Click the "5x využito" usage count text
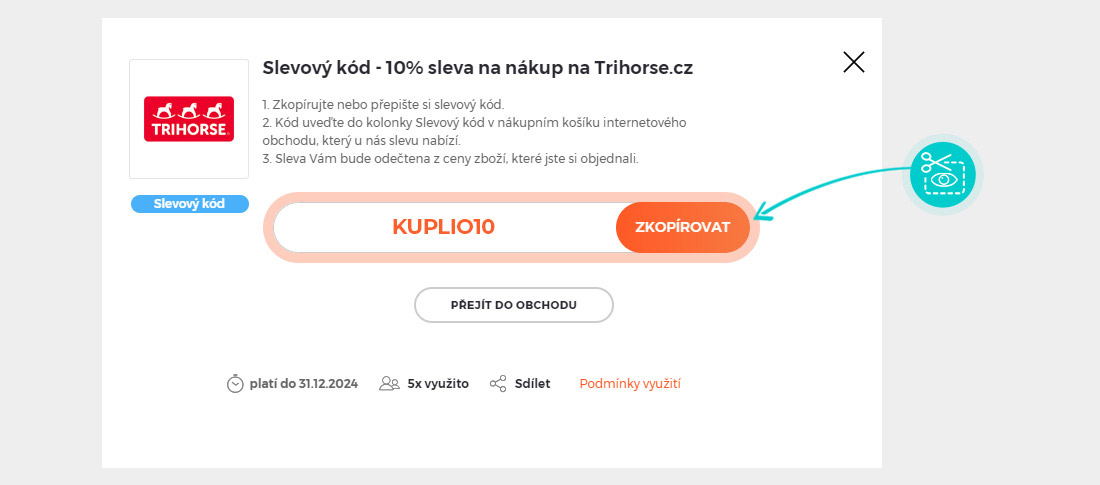 [x=438, y=384]
